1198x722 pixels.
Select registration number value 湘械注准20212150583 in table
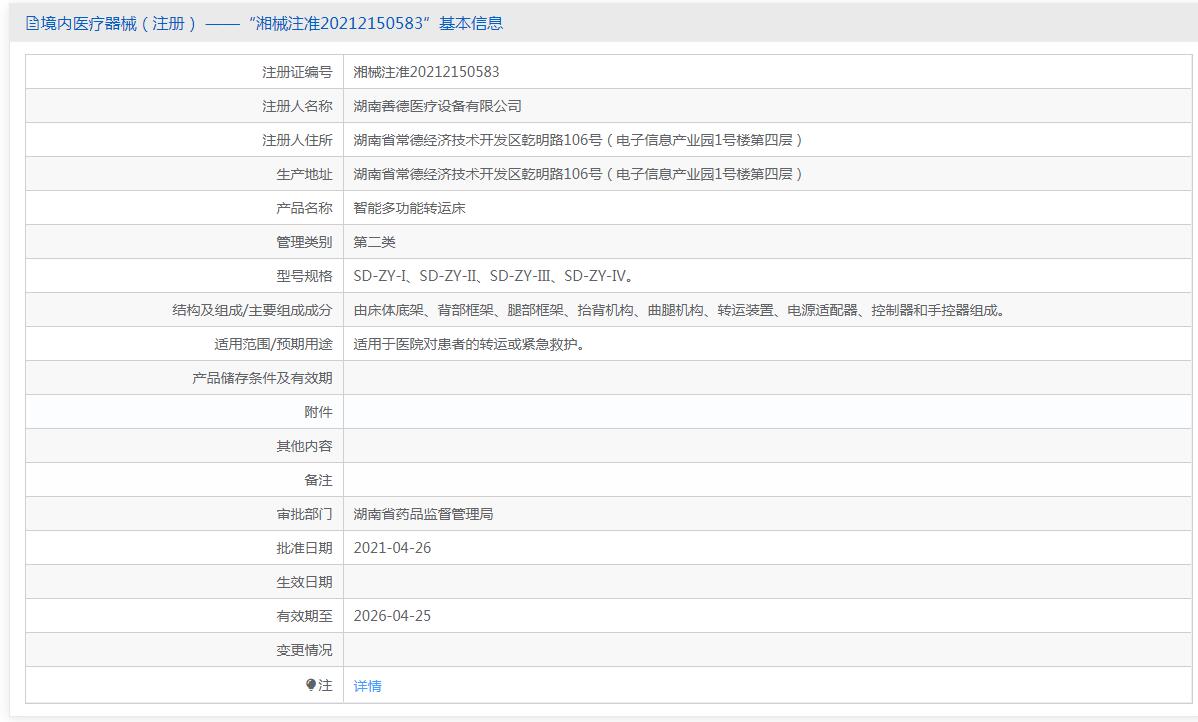[426, 72]
